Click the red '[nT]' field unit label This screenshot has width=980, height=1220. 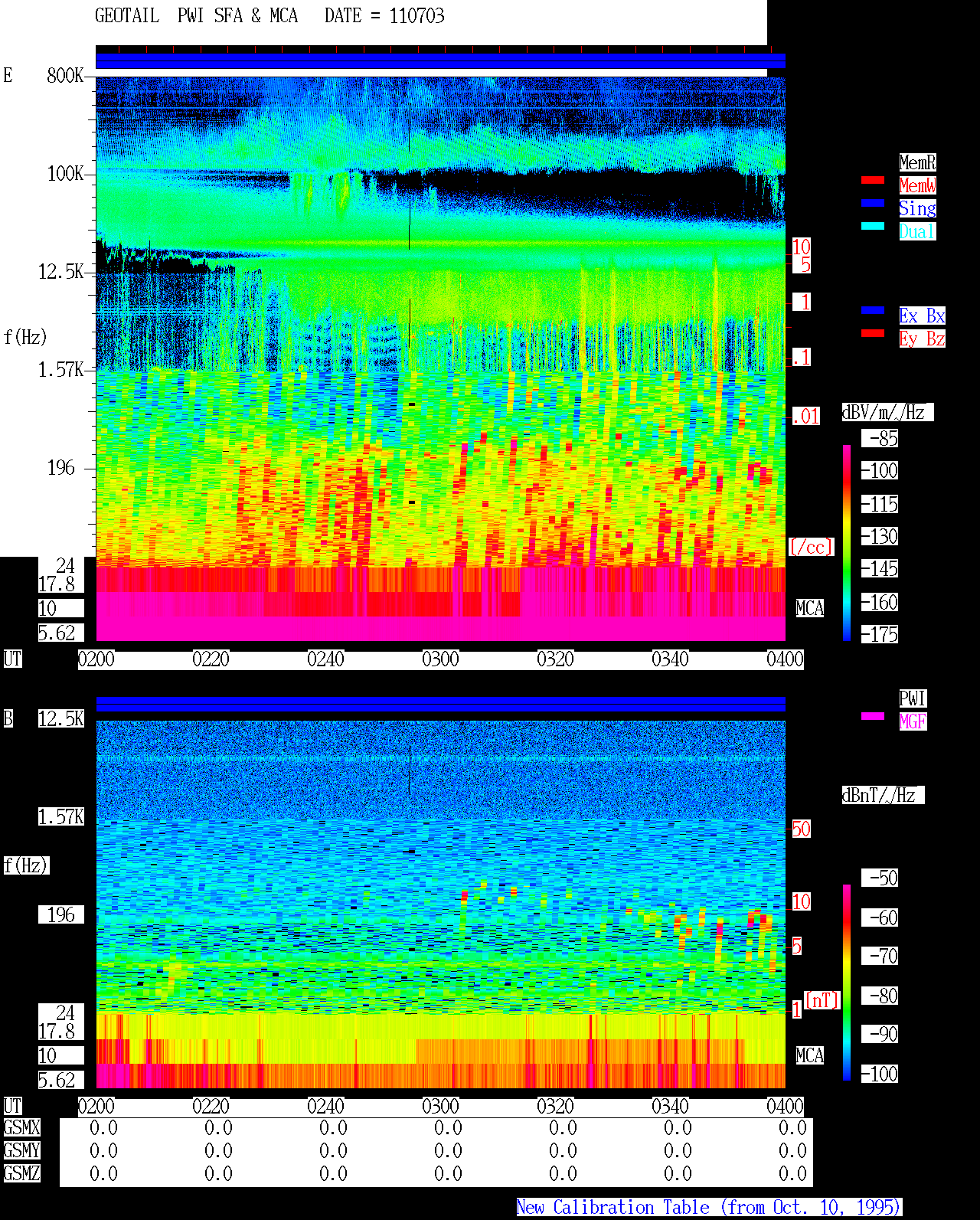(822, 999)
